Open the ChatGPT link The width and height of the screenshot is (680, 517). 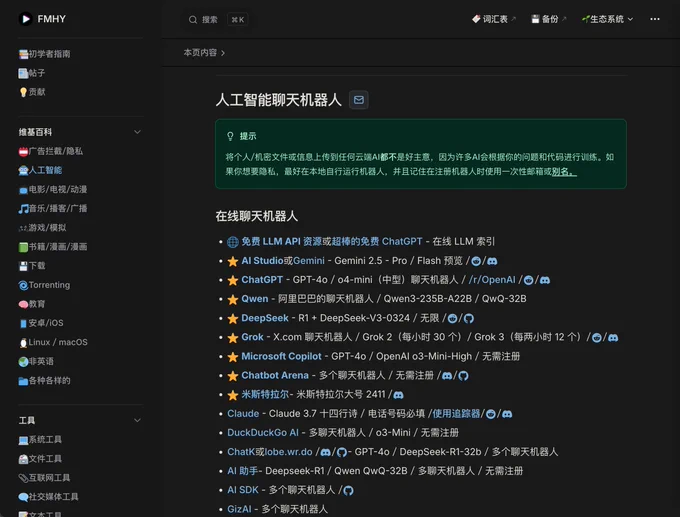click(x=262, y=280)
